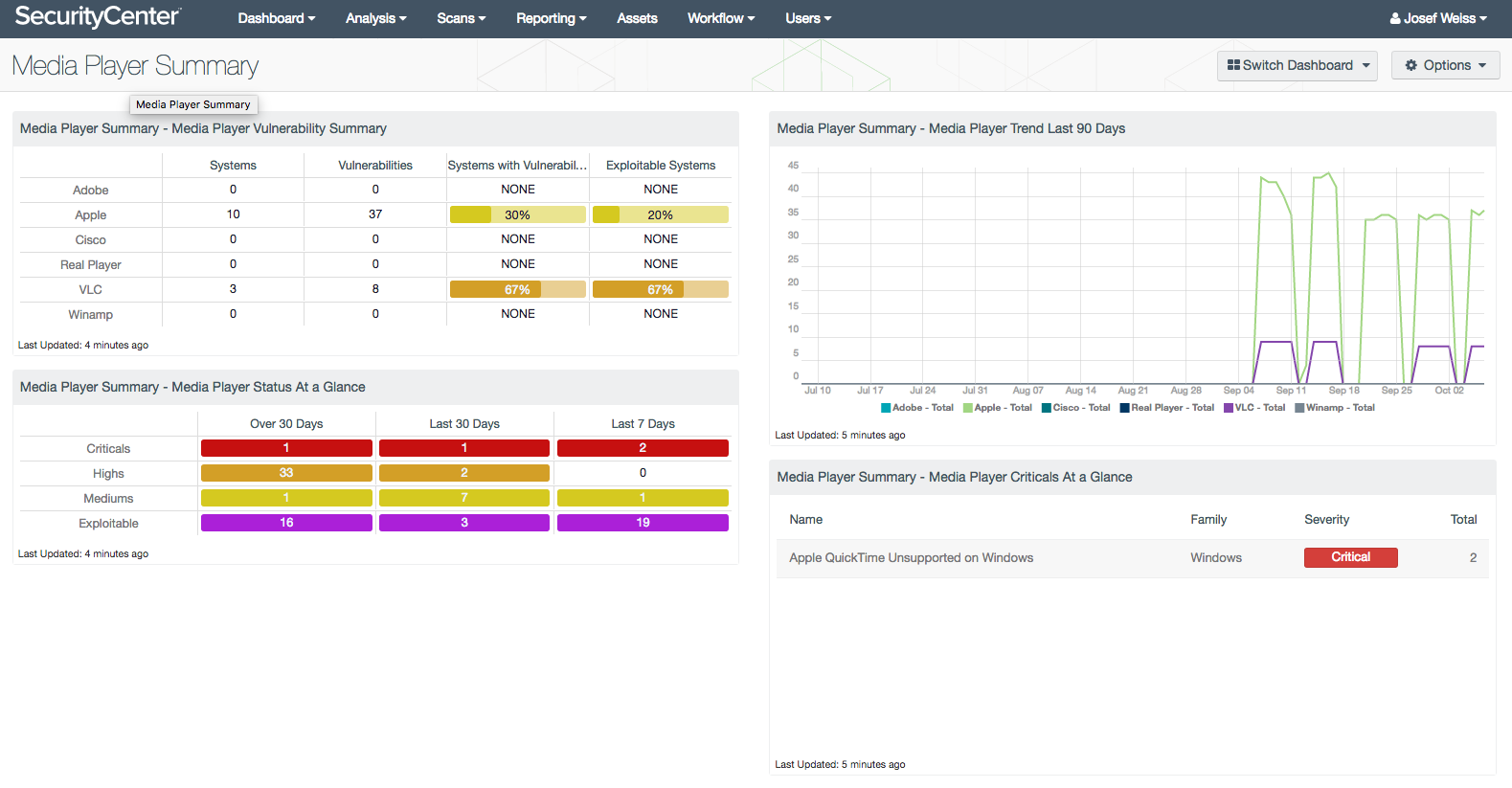Click the Name column header in Criticals table
Image resolution: width=1512 pixels, height=788 pixels.
point(806,520)
